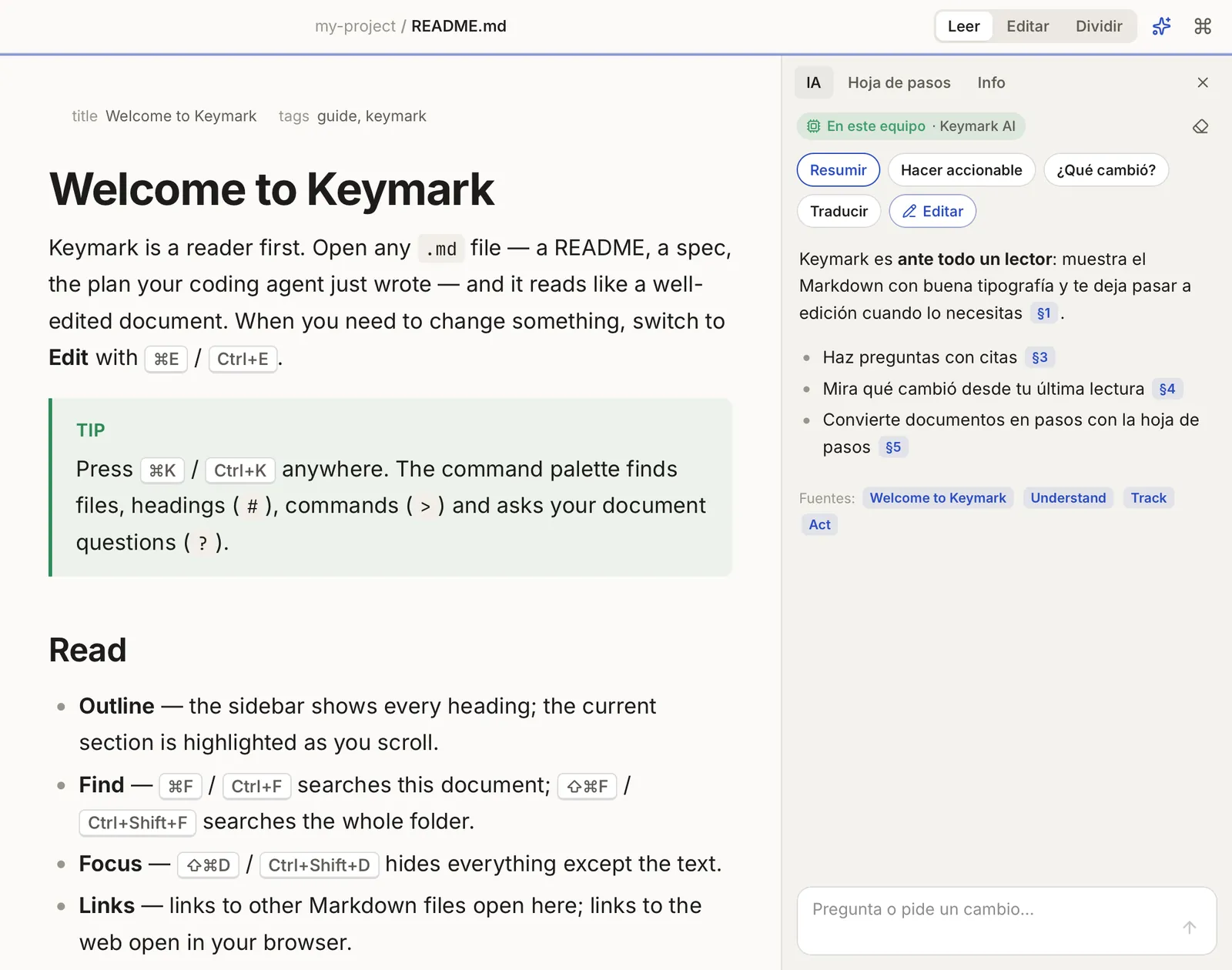This screenshot has width=1232, height=970.
Task: Open the Act source chip
Action: (820, 525)
